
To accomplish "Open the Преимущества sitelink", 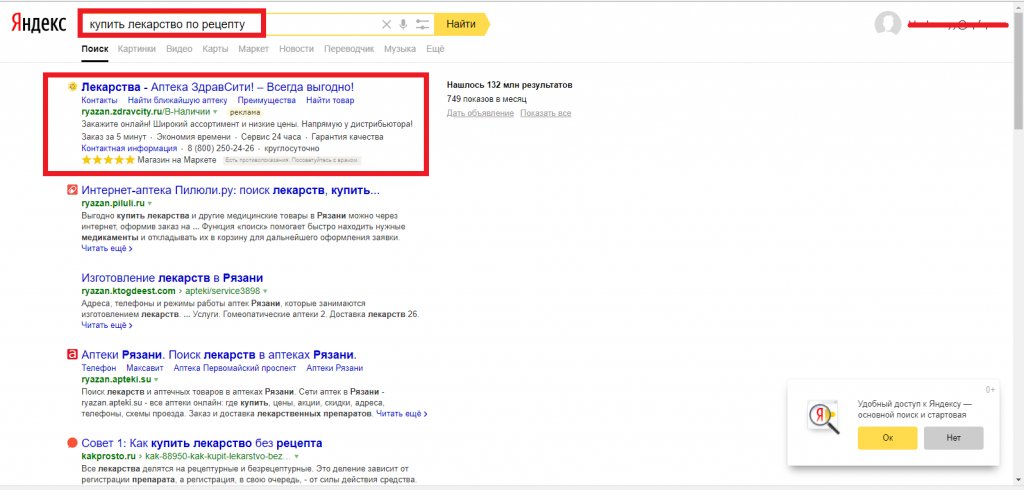I will (266, 100).
